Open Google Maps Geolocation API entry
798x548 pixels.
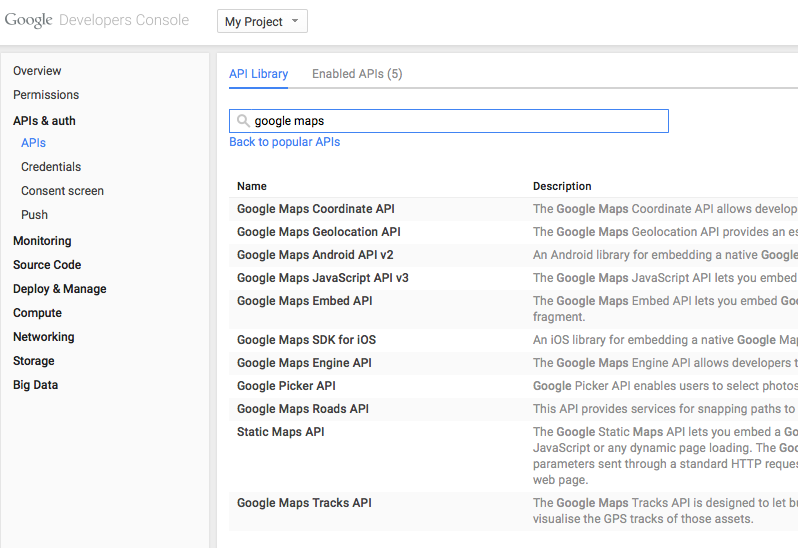pyautogui.click(x=318, y=232)
